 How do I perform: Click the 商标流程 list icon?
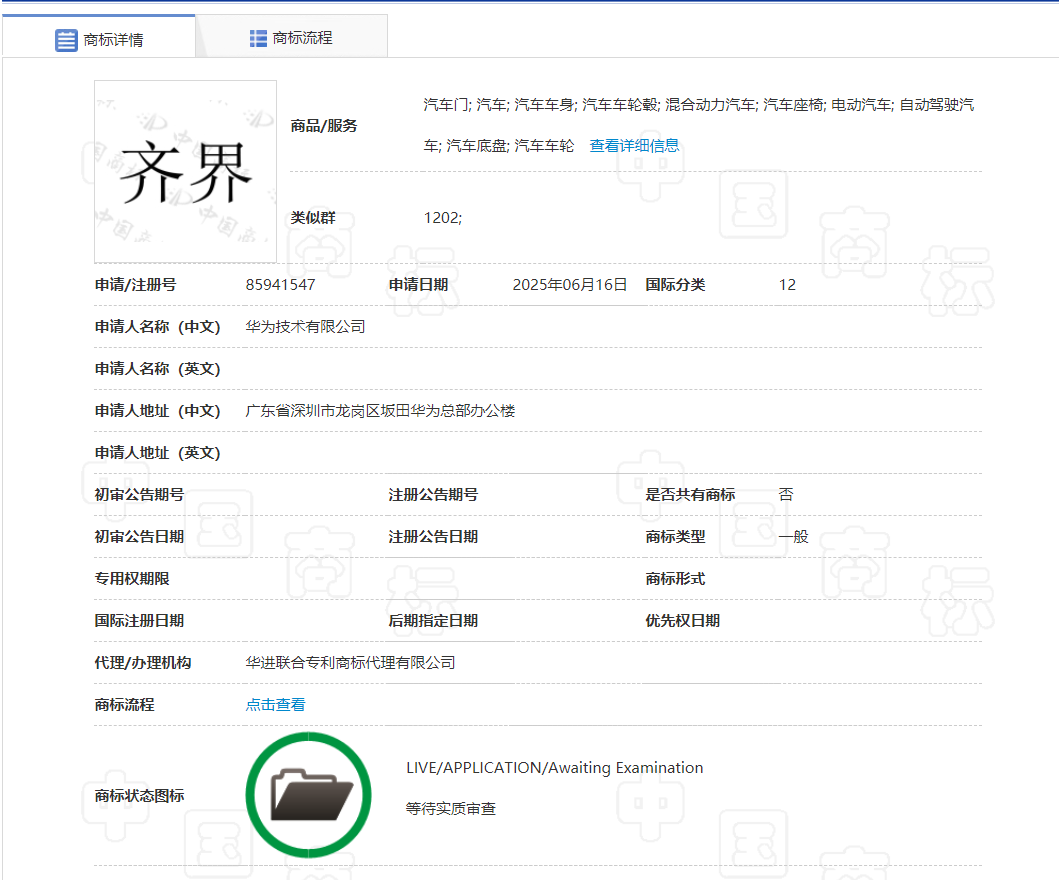[x=258, y=38]
